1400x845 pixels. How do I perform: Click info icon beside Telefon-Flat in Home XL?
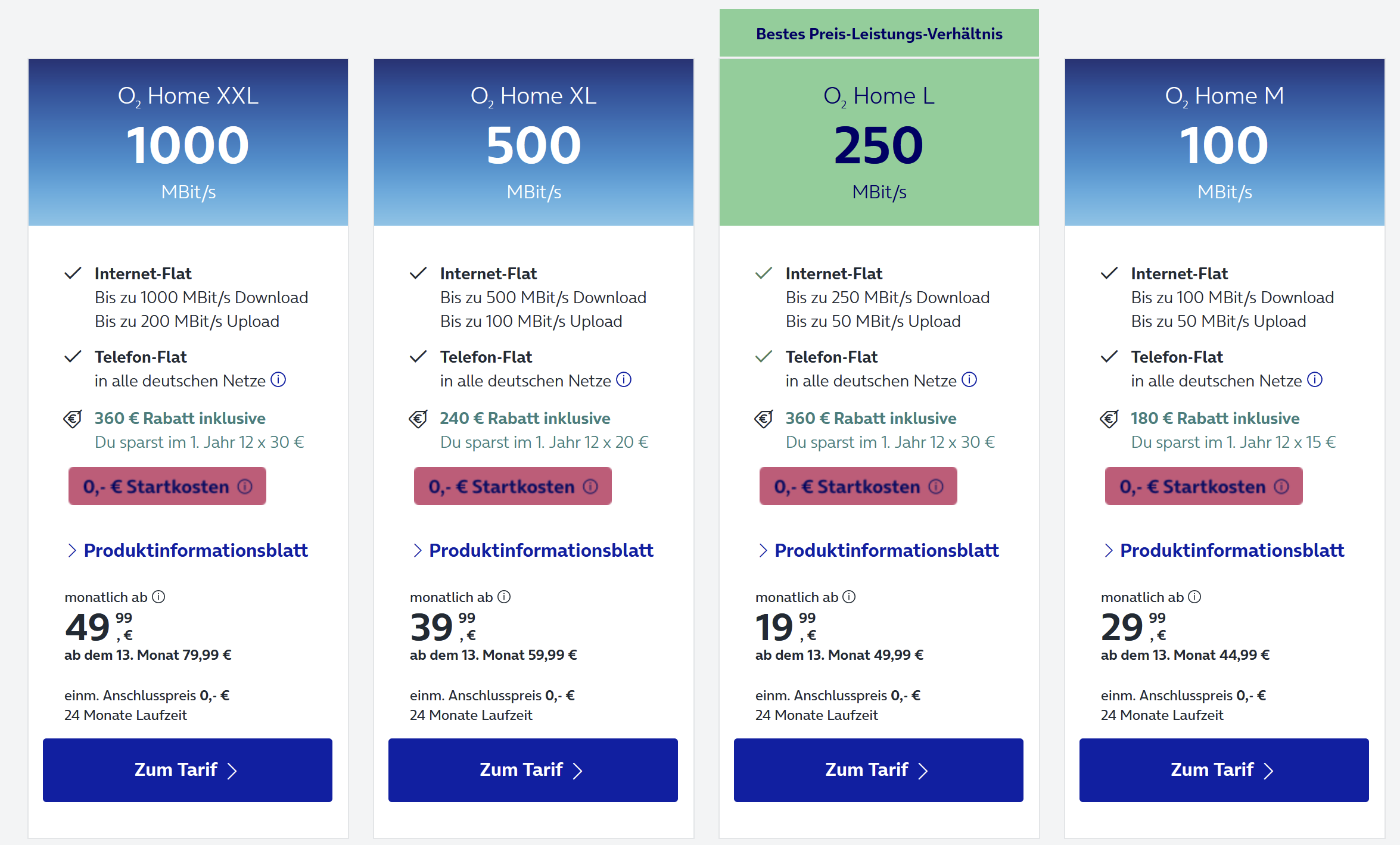point(624,379)
